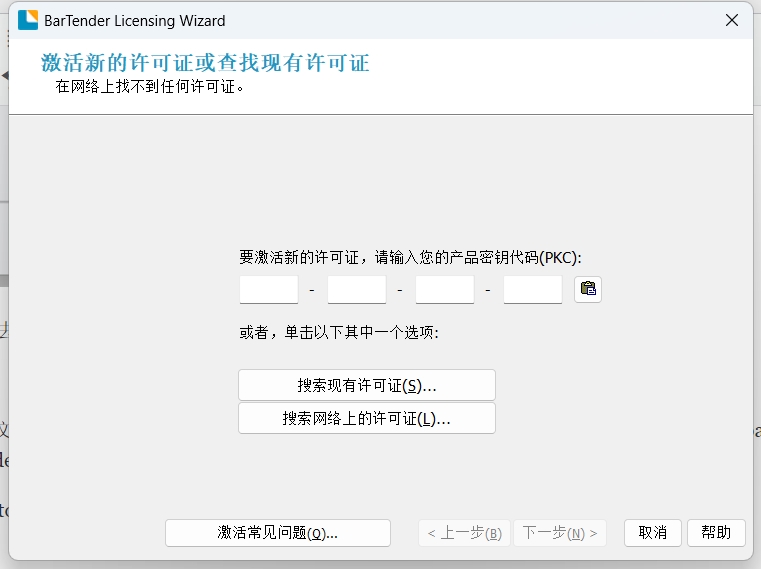Click the PKC prompt label text

click(x=410, y=257)
